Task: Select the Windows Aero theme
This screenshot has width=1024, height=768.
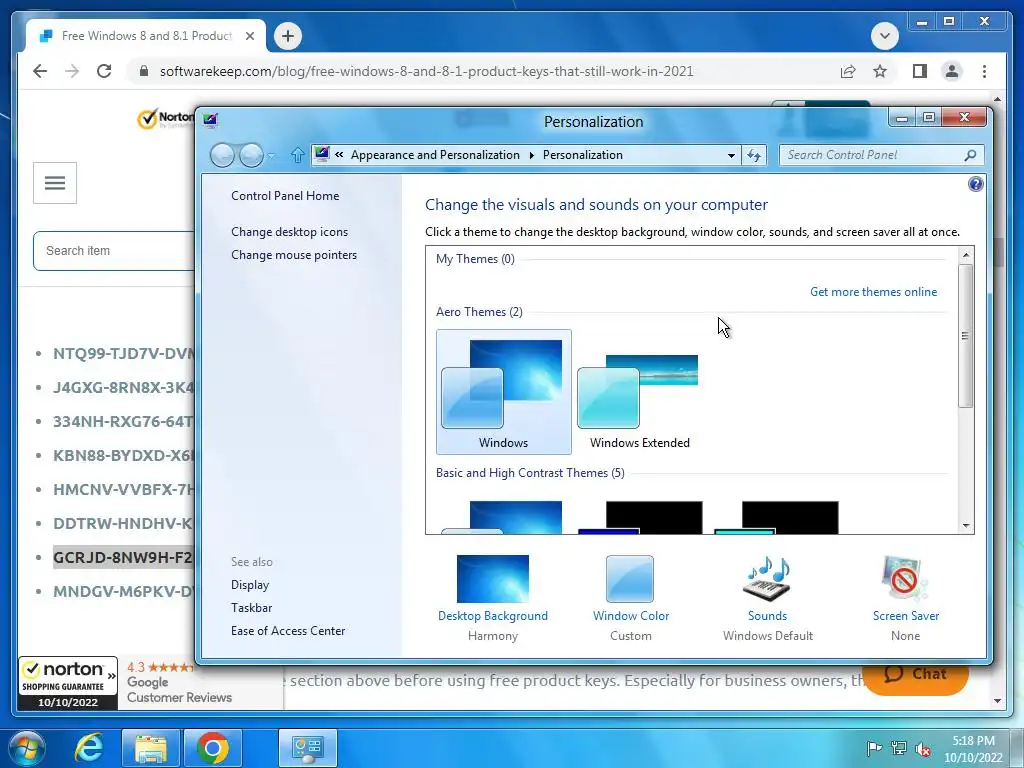Action: 504,392
